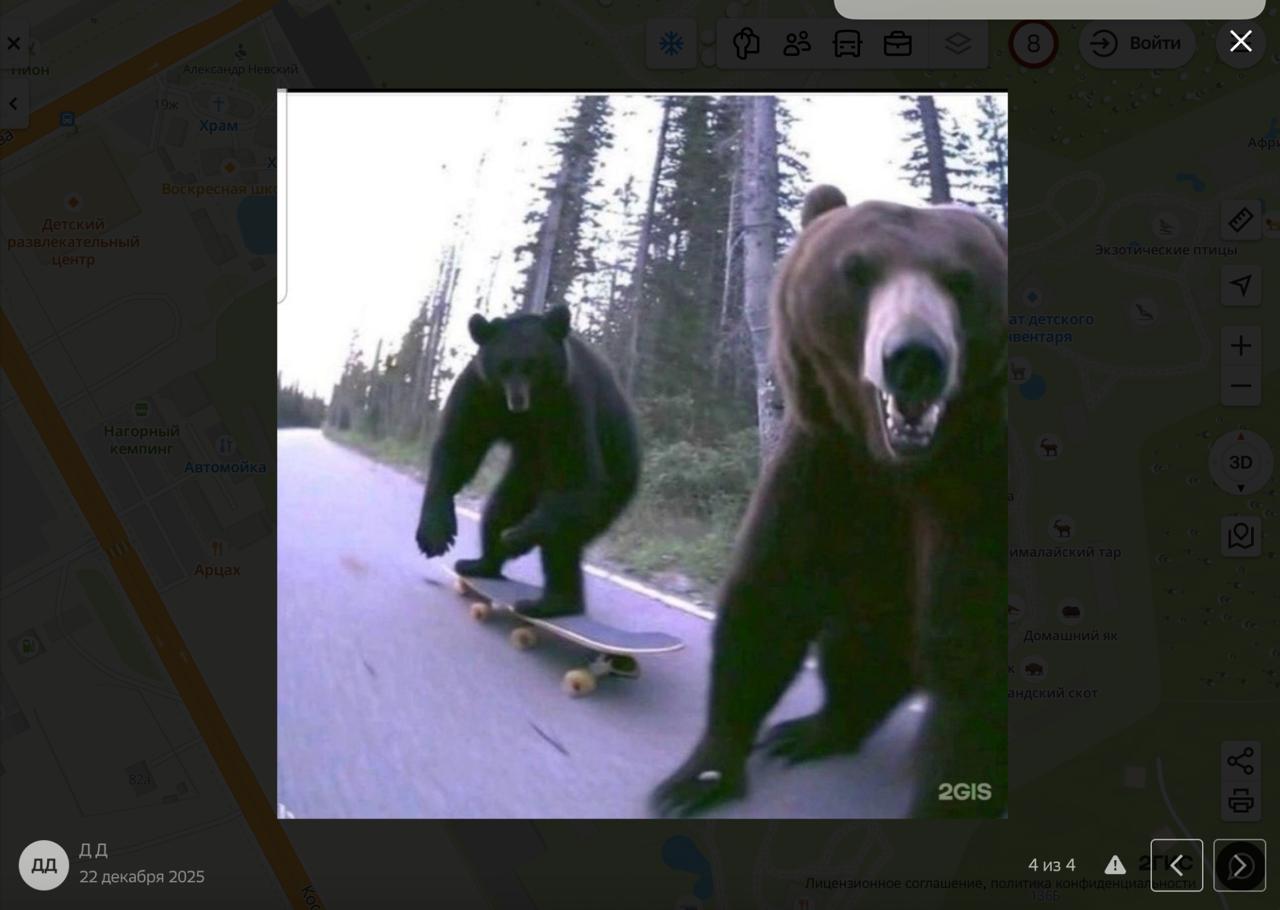Close the left side panel X

tap(14, 44)
